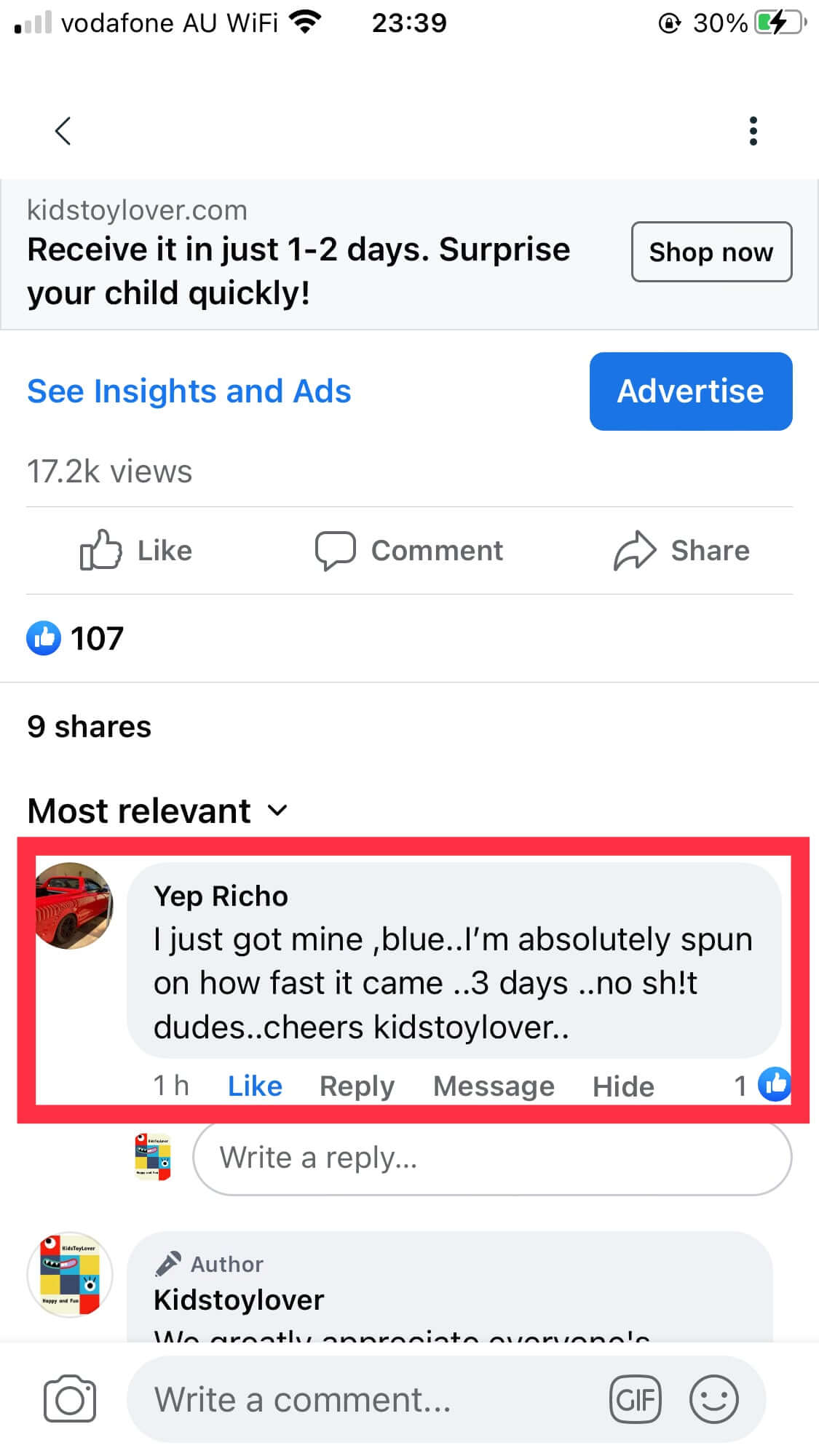This screenshot has width=819, height=1456.
Task: View the 107 likes reactions
Action: pos(75,638)
